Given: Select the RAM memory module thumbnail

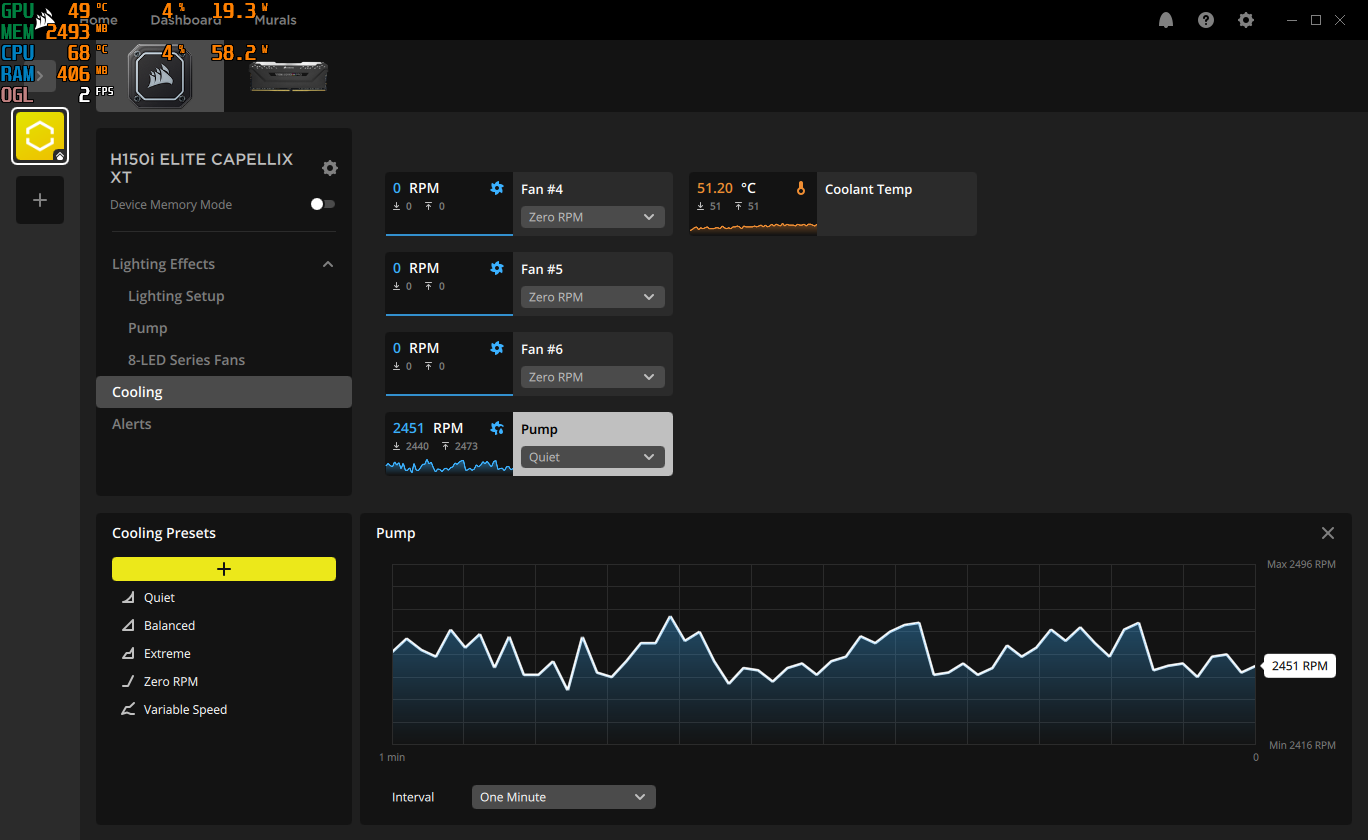Looking at the screenshot, I should click(288, 76).
